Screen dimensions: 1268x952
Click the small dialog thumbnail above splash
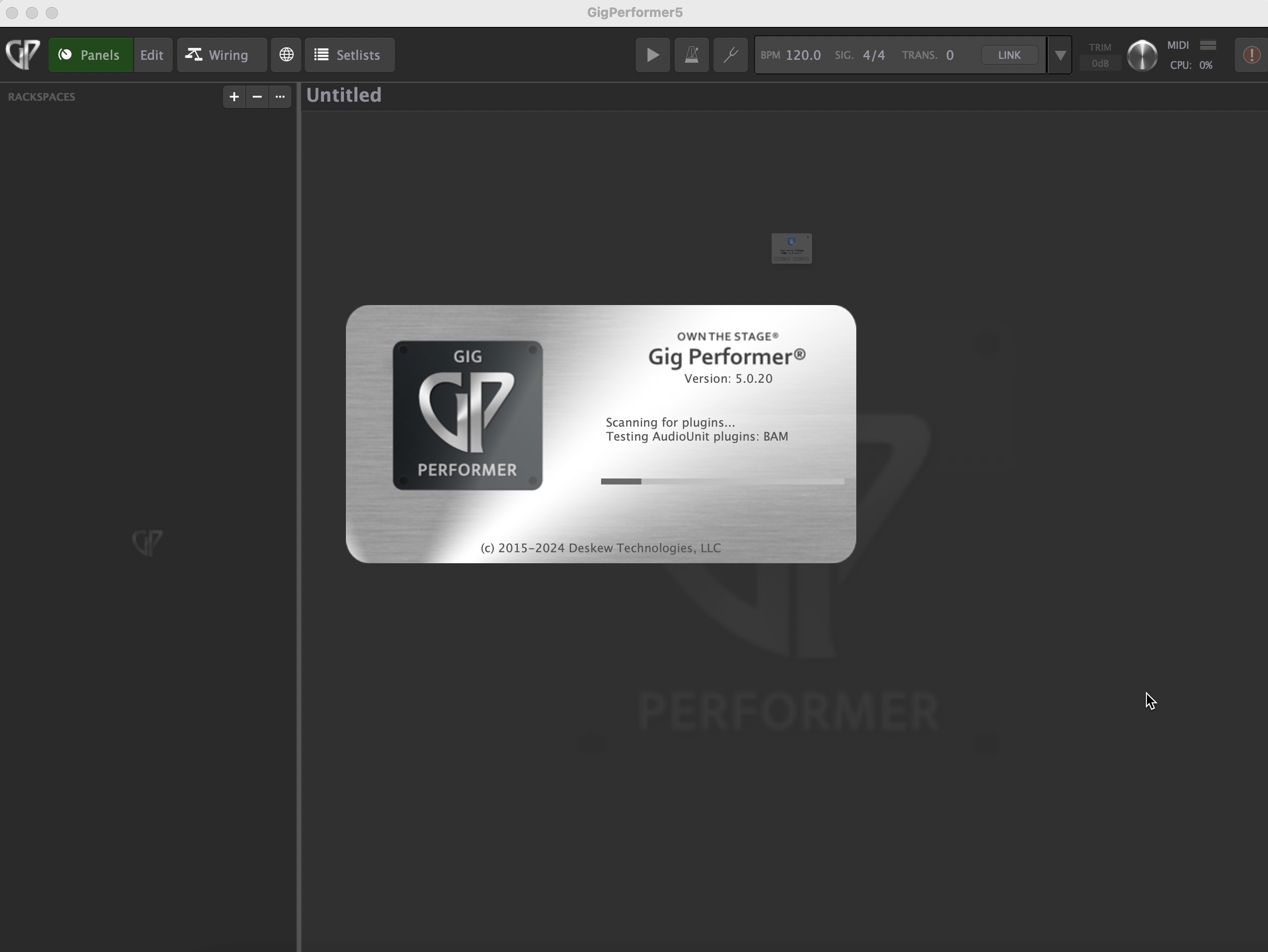791,248
